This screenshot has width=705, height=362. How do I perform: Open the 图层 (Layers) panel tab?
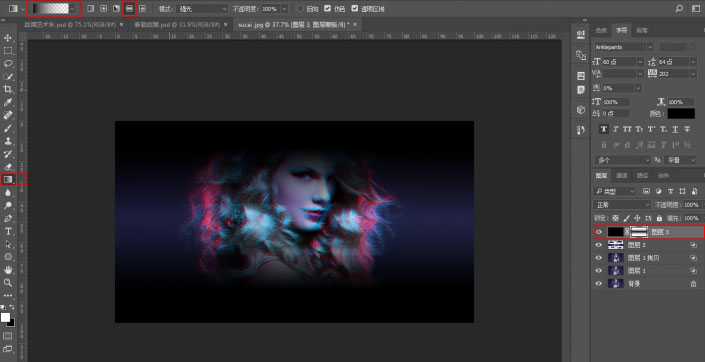click(601, 175)
